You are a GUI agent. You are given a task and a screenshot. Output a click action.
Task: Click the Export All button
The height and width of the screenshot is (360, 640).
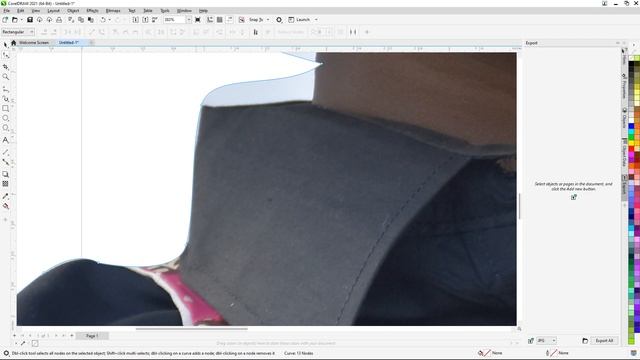[x=604, y=340]
